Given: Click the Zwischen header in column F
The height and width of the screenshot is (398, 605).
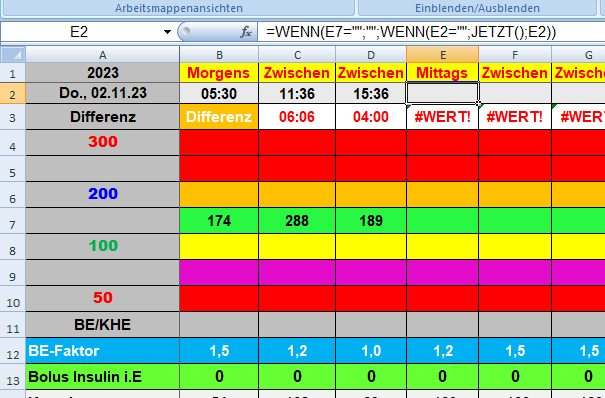Looking at the screenshot, I should (515, 73).
